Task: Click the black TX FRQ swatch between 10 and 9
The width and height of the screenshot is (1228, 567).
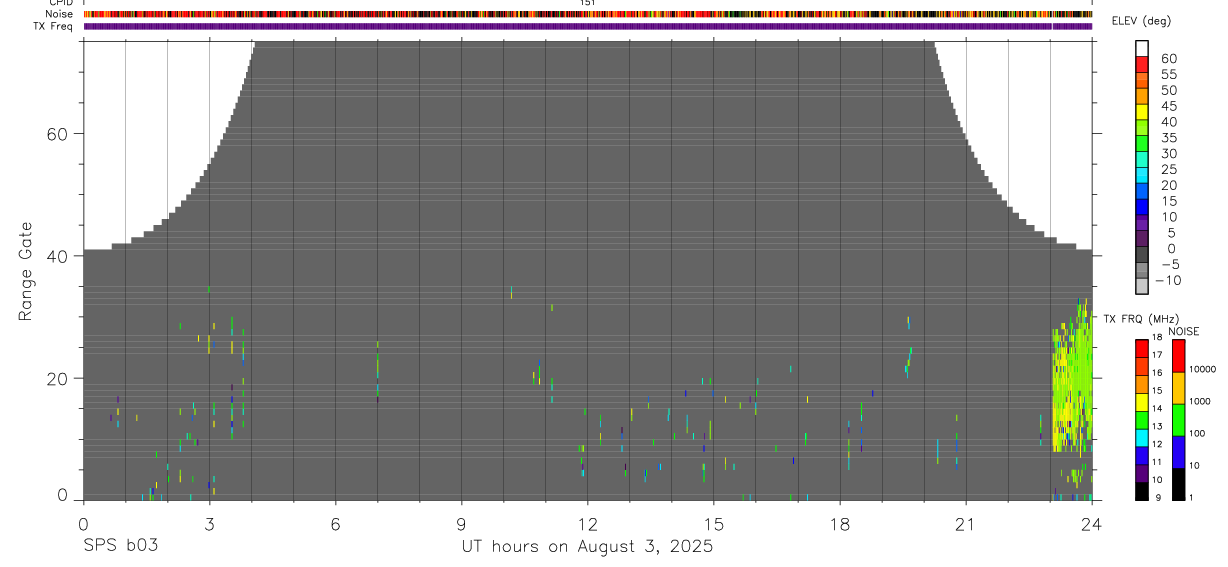Action: point(1142,490)
